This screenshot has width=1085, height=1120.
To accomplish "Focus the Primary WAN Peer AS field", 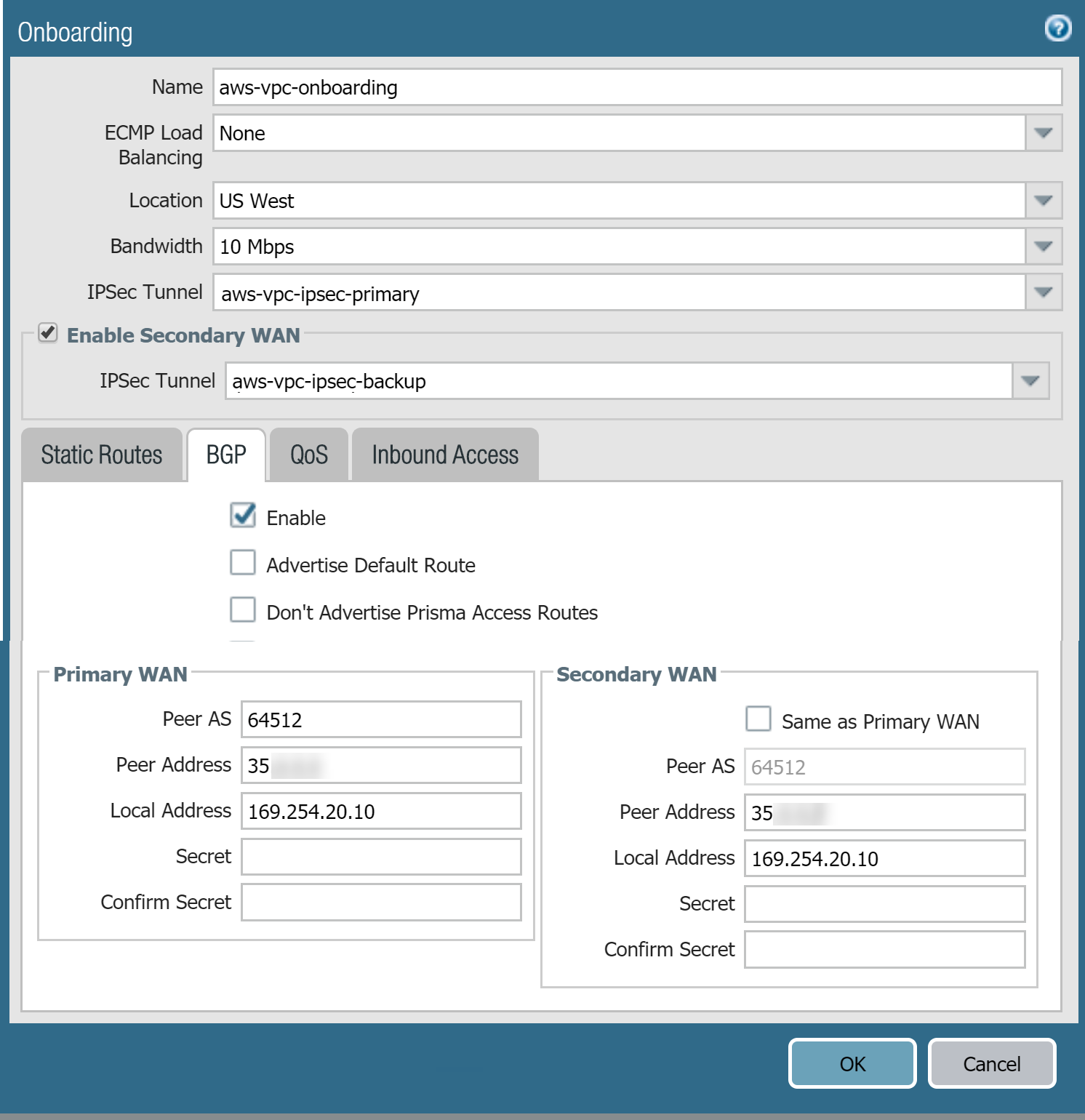I will (x=381, y=719).
